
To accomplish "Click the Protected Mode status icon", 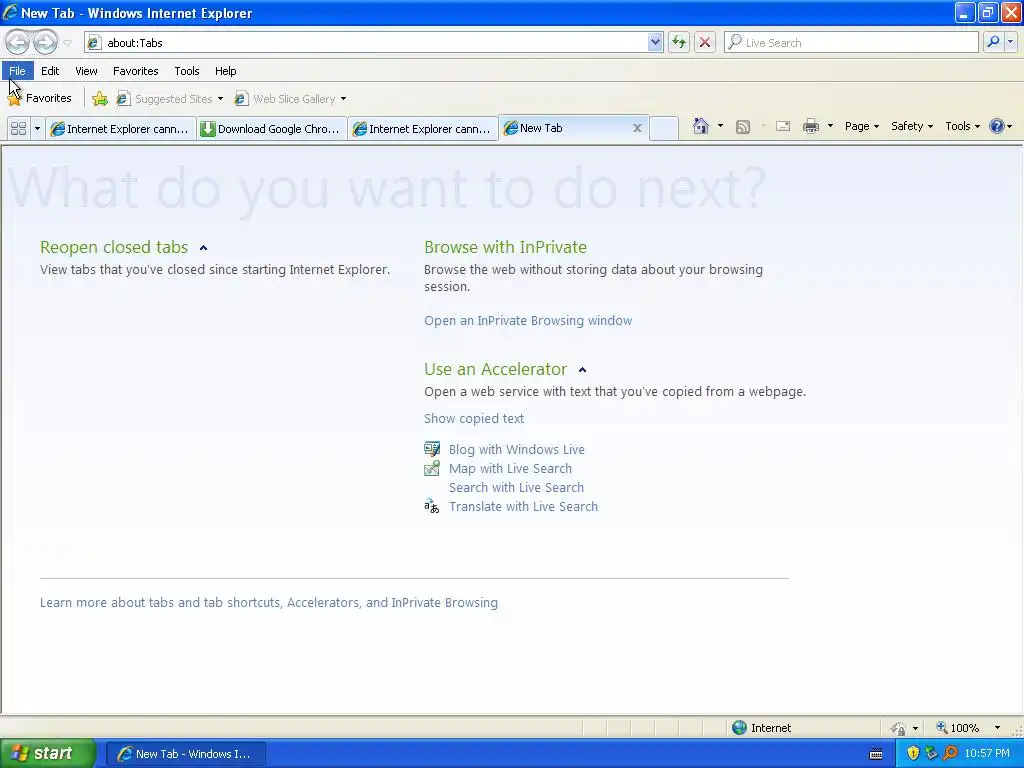I will click(x=898, y=728).
